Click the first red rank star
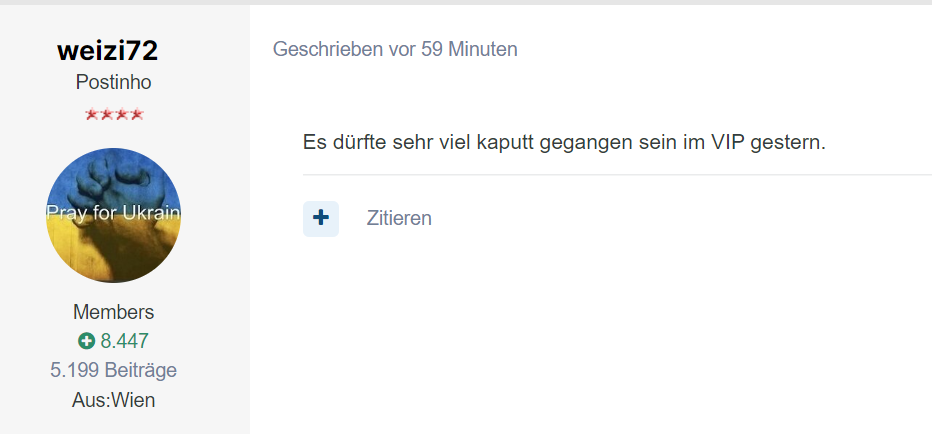Screen dimensions: 932x434 click(x=92, y=114)
